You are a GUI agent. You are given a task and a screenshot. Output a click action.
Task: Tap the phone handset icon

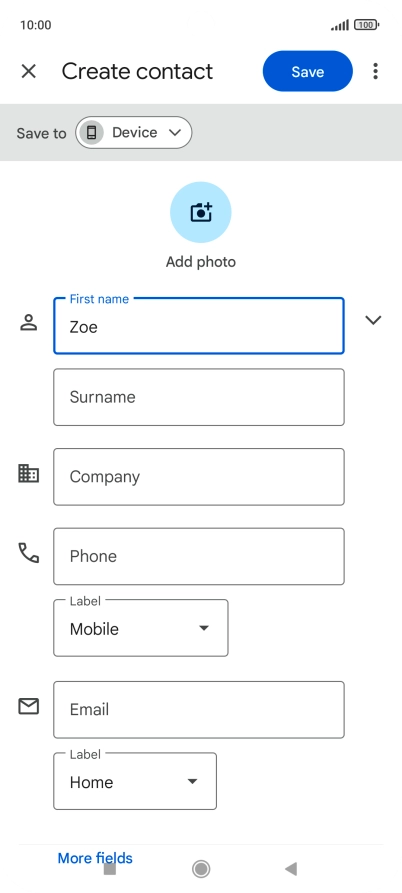(x=28, y=553)
